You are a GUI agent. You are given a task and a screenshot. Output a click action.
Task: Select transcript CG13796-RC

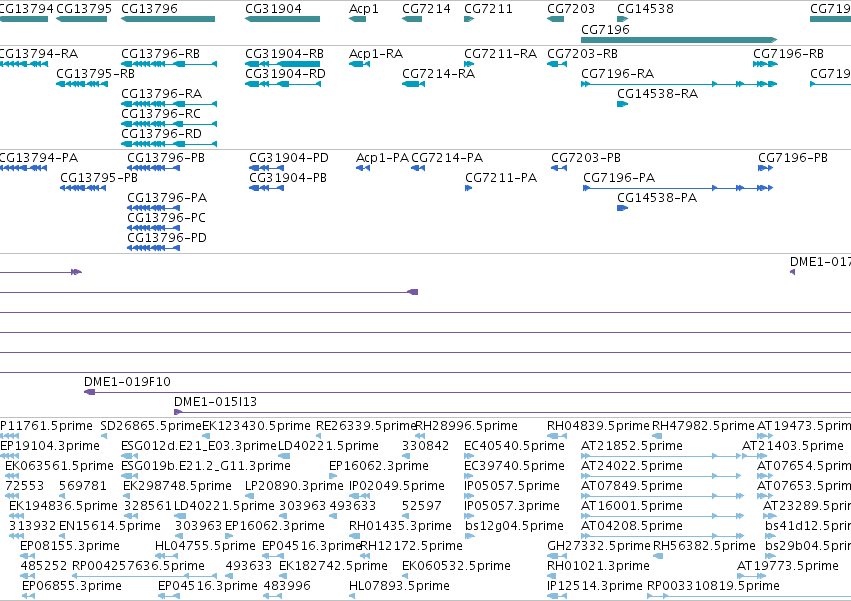[169, 124]
